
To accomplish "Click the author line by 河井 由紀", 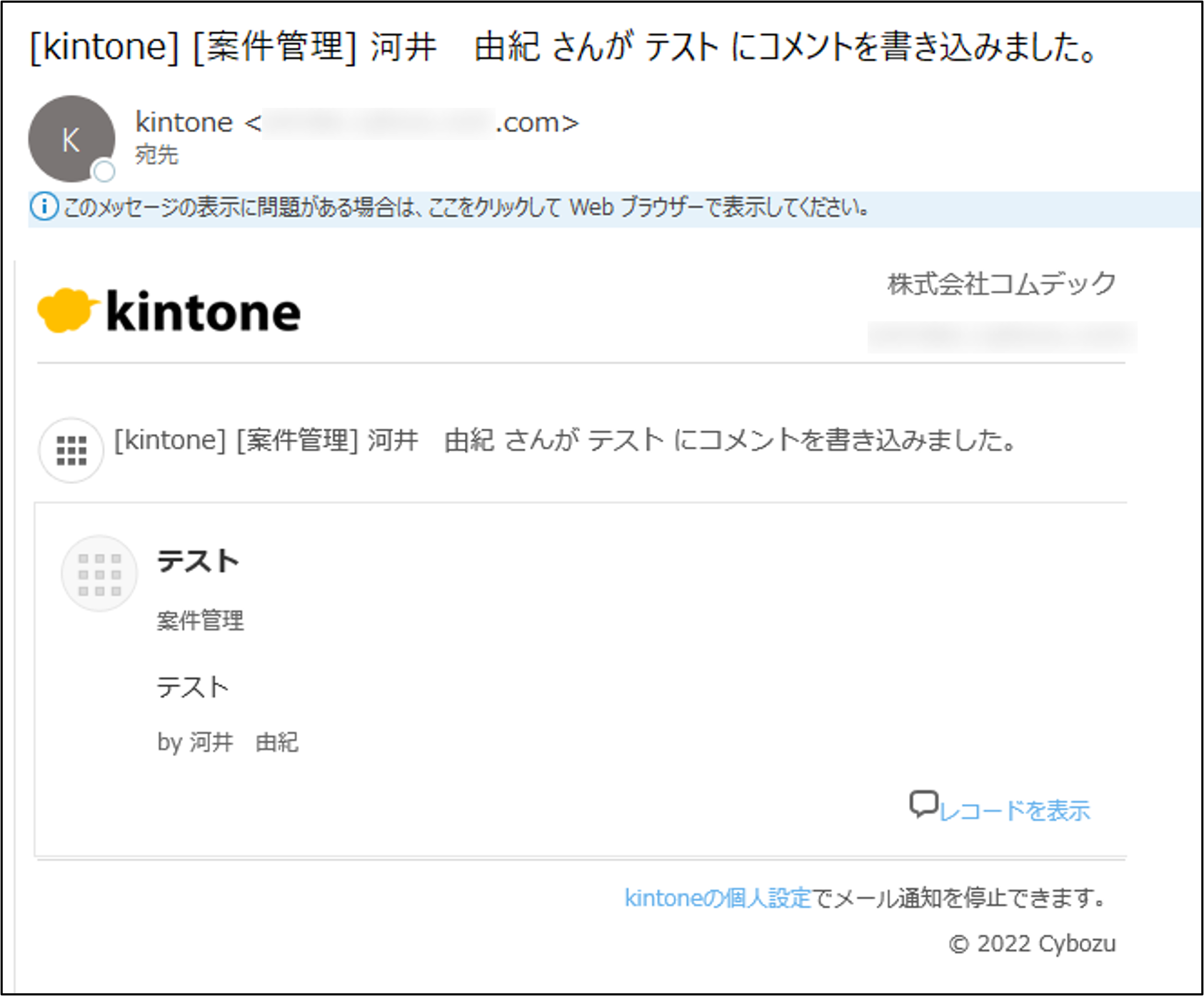I will 228,743.
